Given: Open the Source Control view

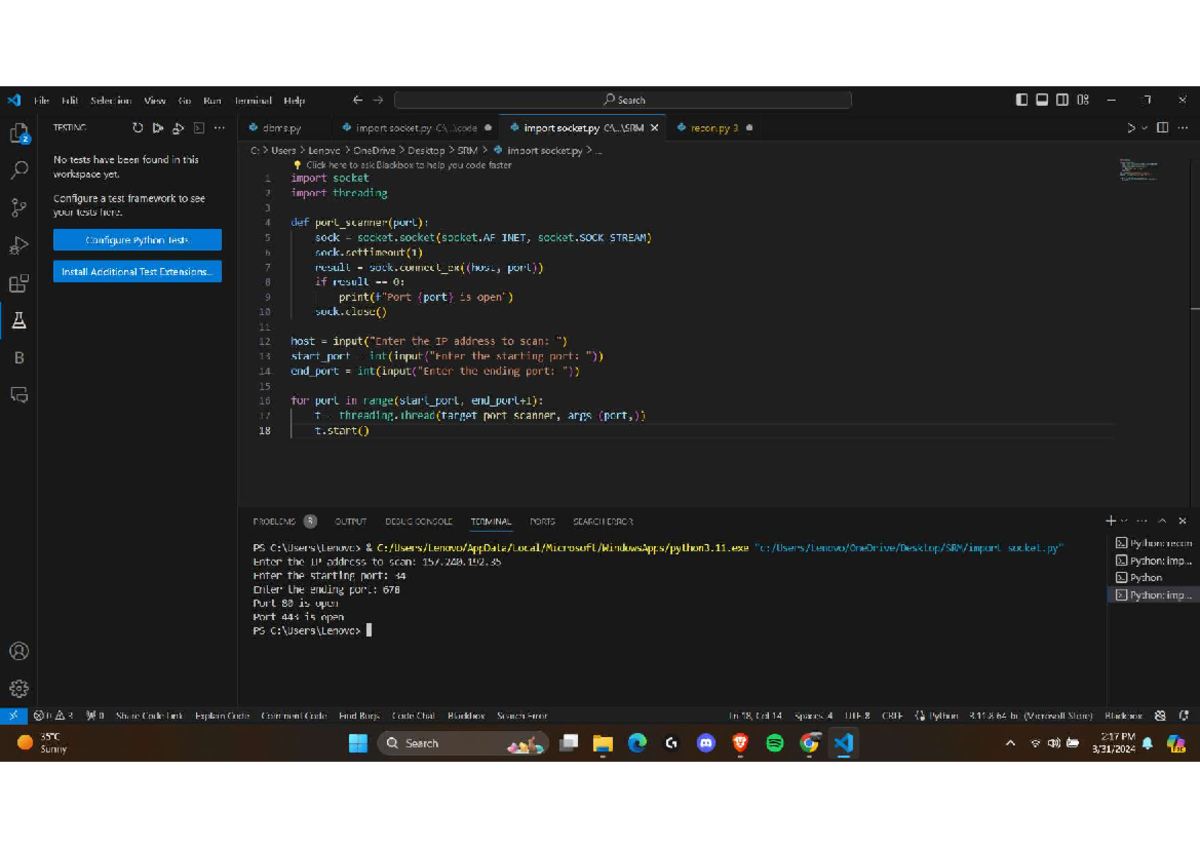Looking at the screenshot, I should click(x=17, y=208).
